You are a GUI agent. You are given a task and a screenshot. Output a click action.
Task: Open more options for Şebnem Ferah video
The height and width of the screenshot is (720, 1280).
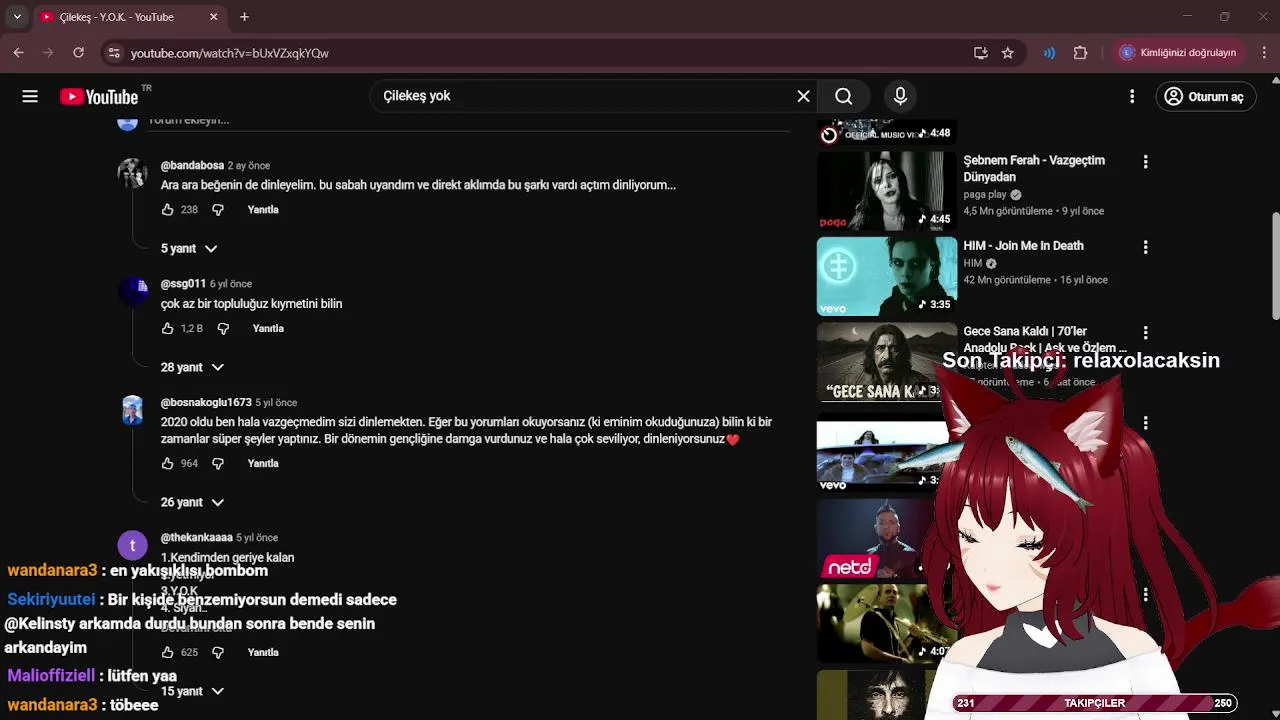tap(1145, 161)
